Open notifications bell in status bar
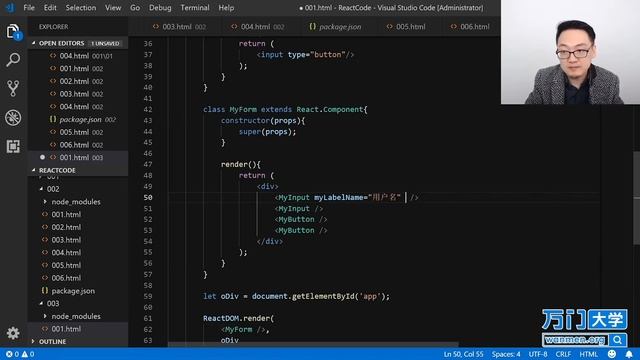The height and width of the screenshot is (360, 640). coord(629,354)
